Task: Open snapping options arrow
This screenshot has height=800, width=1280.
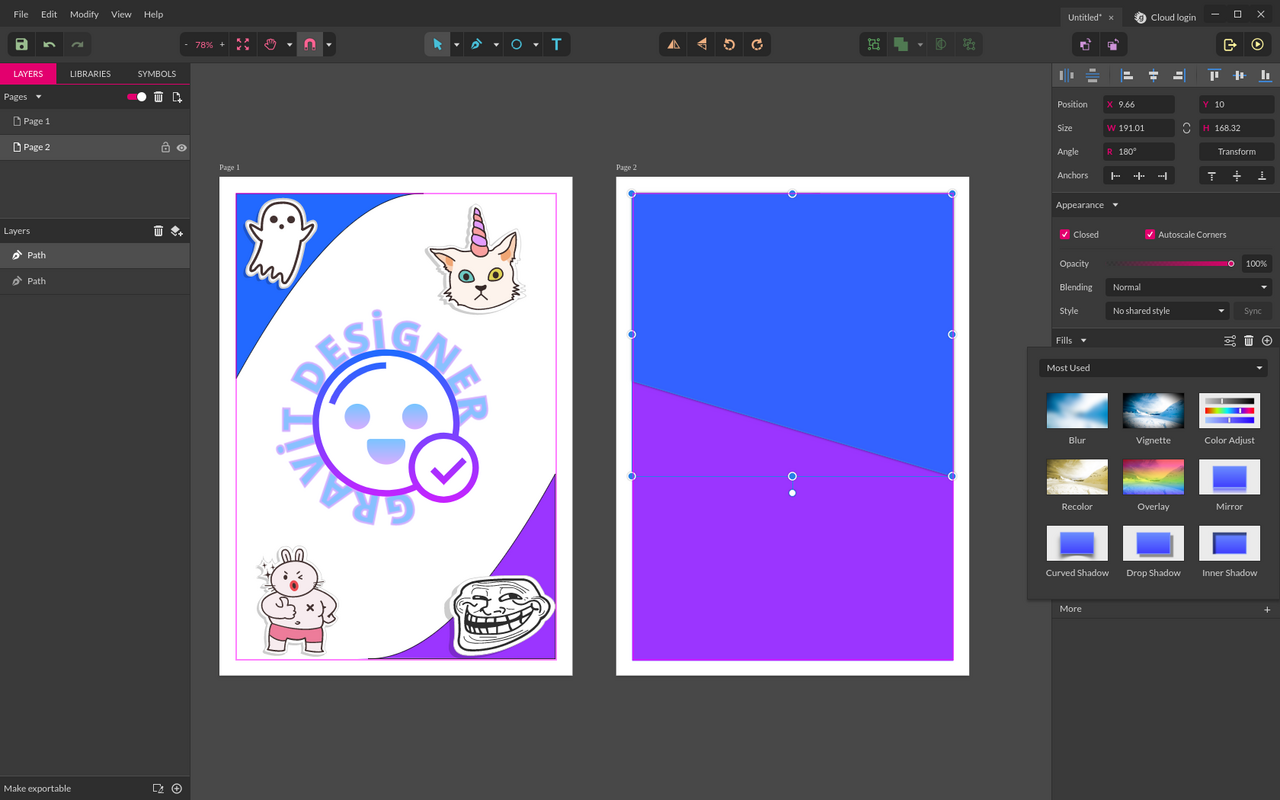Action: tap(329, 45)
